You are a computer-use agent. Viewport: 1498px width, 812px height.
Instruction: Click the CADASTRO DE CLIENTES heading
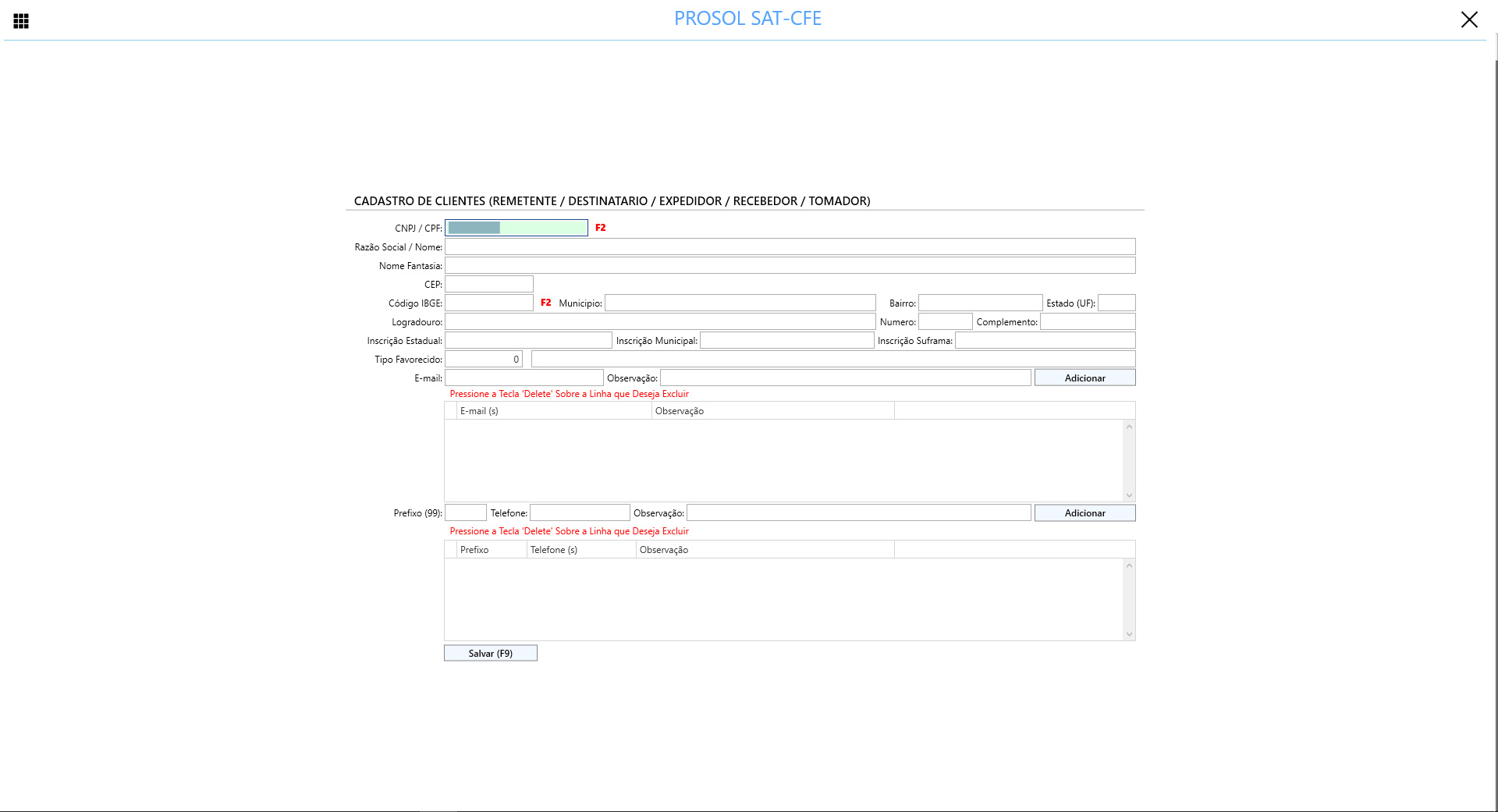[x=612, y=200]
